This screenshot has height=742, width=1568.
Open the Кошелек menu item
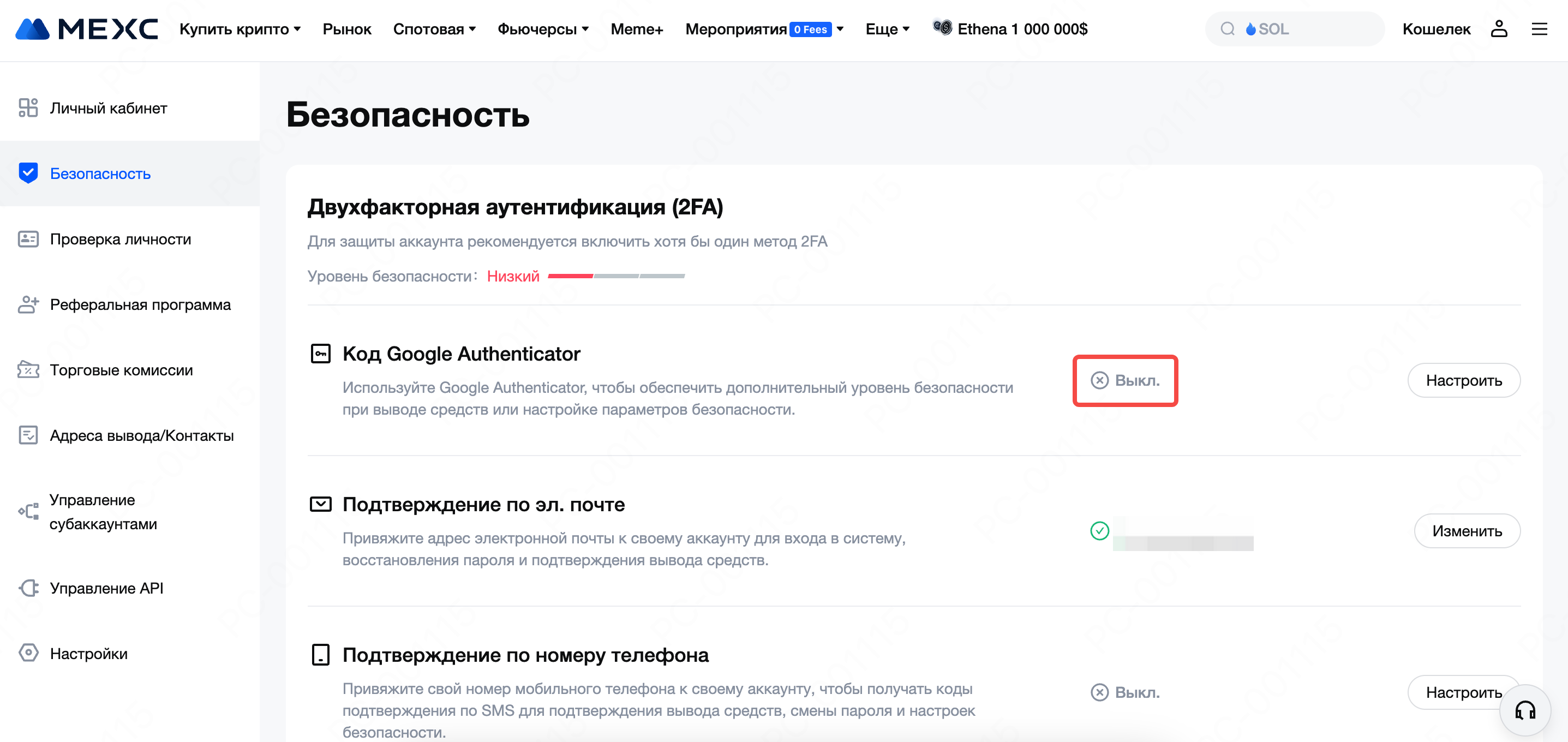[x=1437, y=28]
